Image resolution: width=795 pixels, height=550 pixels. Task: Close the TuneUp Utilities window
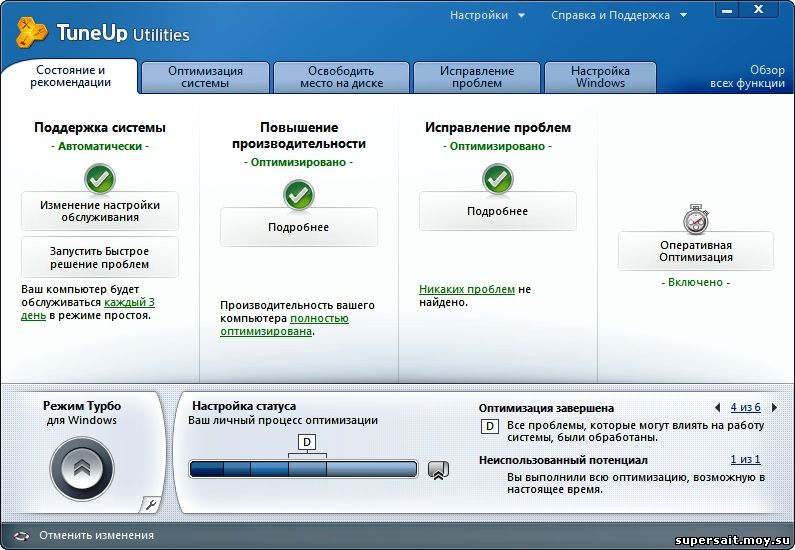click(x=758, y=10)
